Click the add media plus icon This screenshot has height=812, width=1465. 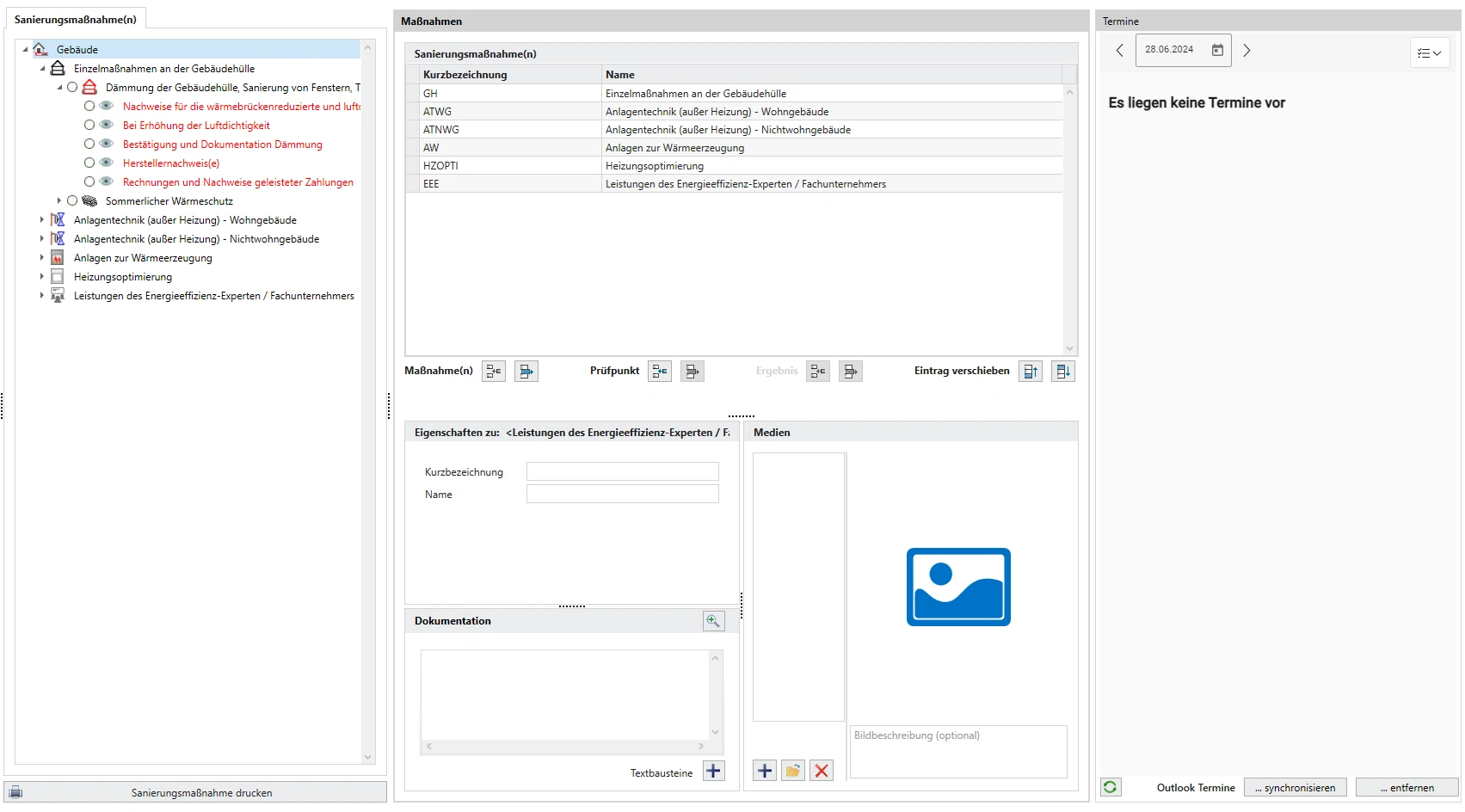[765, 771]
